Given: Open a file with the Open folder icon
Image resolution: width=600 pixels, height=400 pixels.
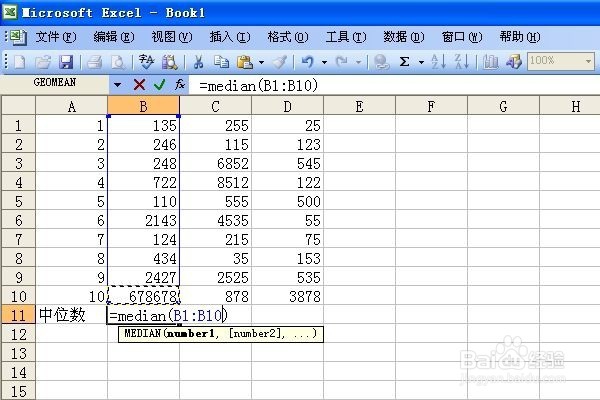Looking at the screenshot, I should coord(43,62).
